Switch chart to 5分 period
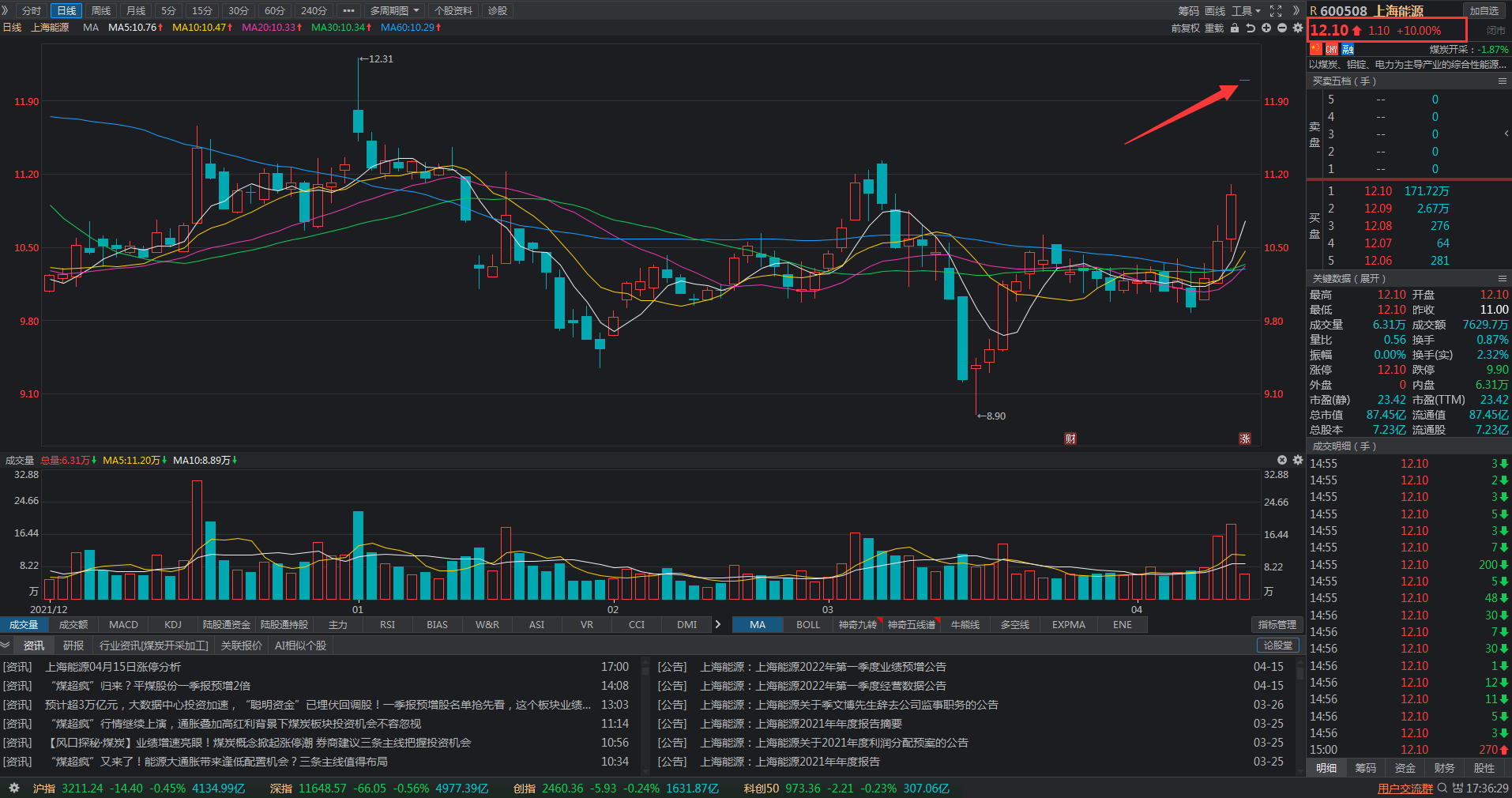The height and width of the screenshot is (798, 1512). (x=168, y=10)
